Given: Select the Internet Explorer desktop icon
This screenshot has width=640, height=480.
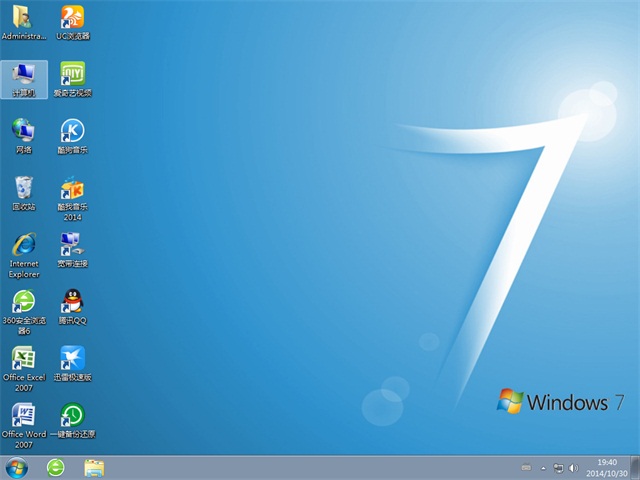Looking at the screenshot, I should pos(24,255).
